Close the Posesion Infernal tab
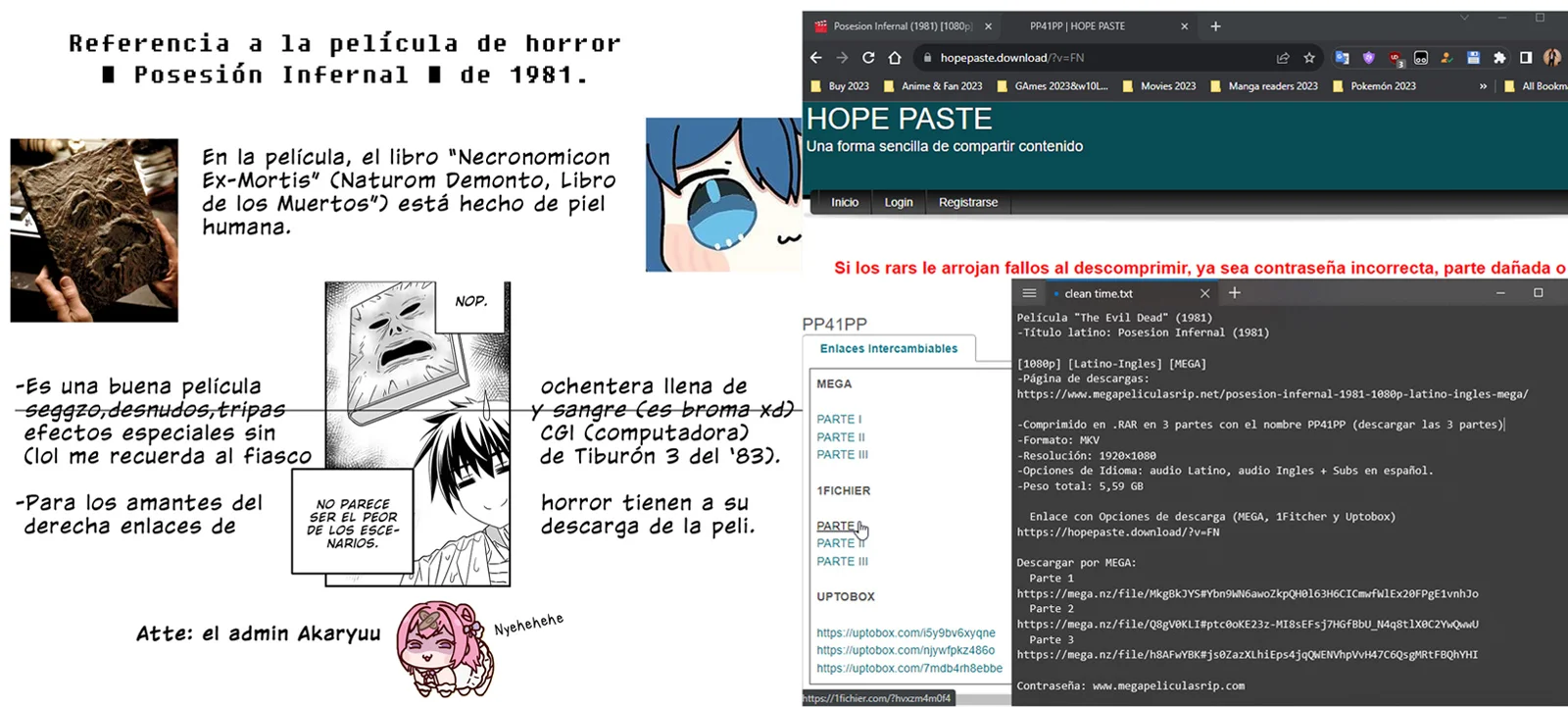Viewport: 1568px width, 707px height. 988,26
